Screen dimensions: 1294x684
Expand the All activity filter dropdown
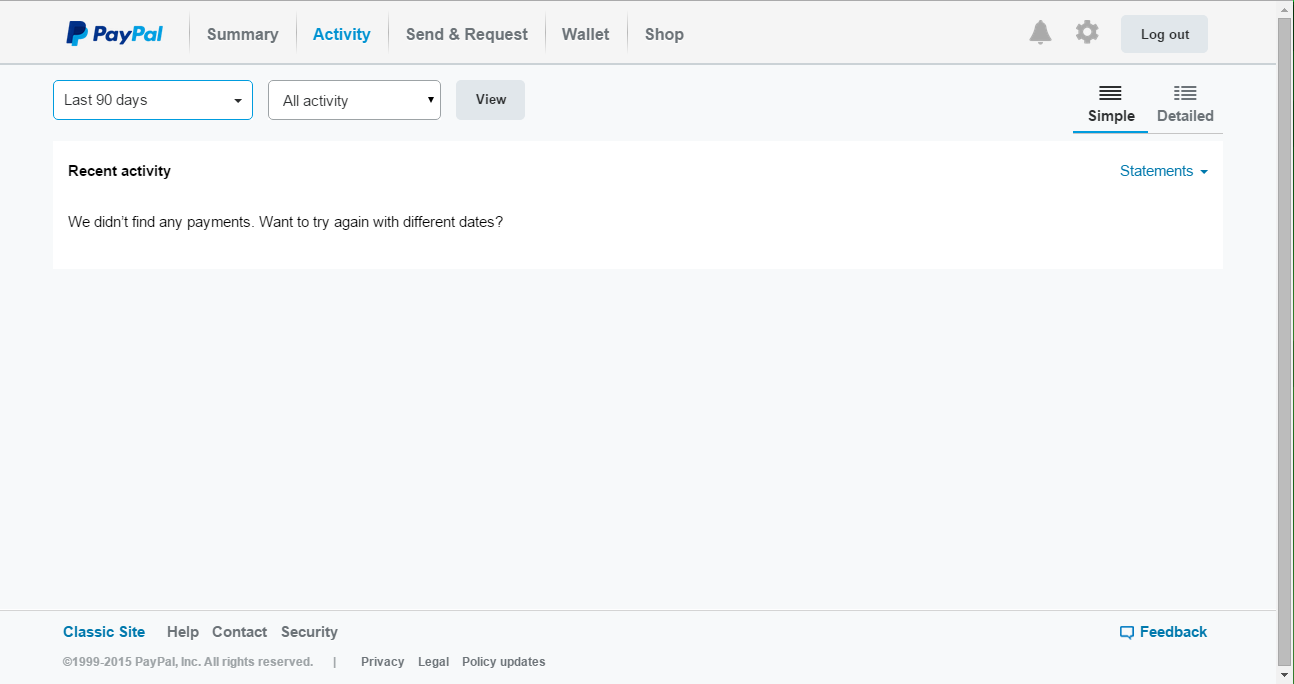coord(354,100)
